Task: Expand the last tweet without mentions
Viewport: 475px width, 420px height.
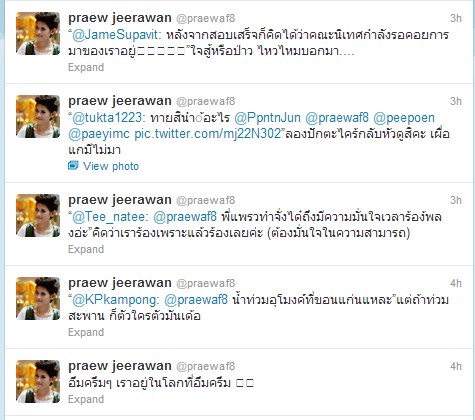Action: point(86,399)
